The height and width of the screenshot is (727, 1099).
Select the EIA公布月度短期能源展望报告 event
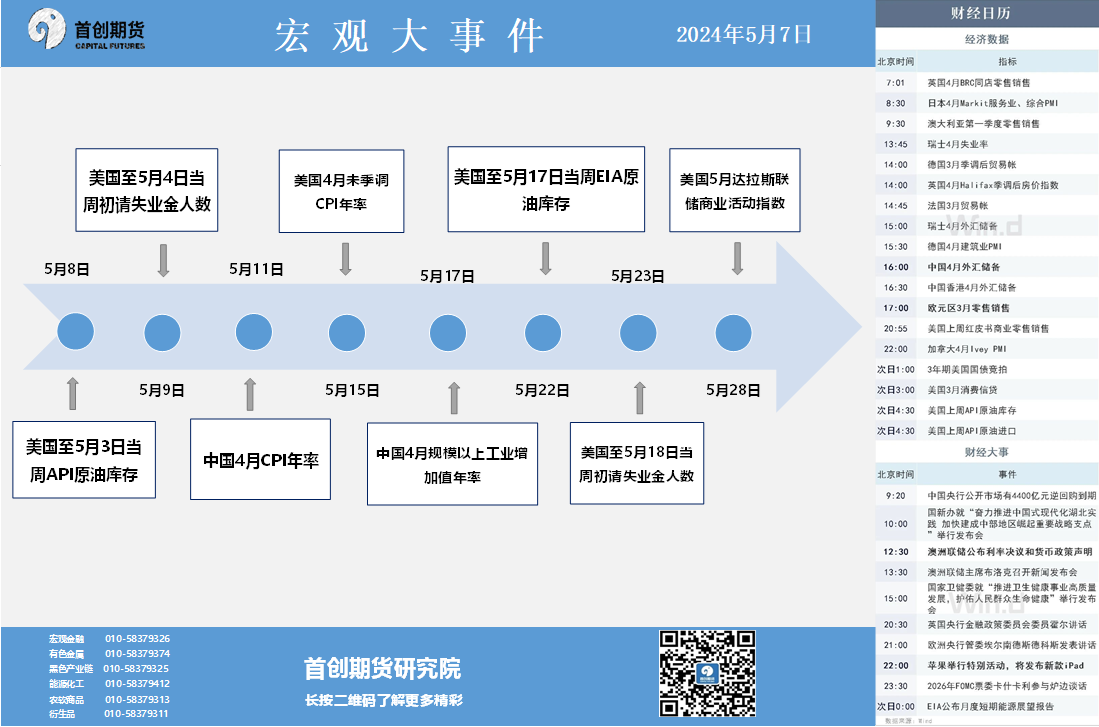(987, 706)
